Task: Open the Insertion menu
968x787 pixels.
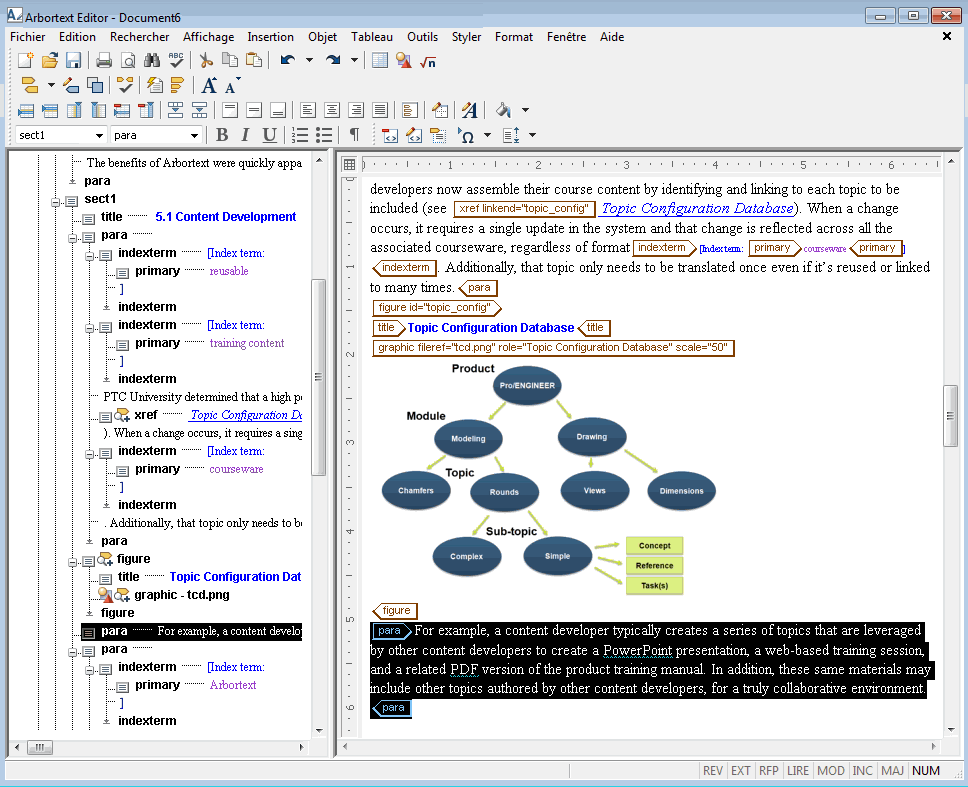Action: 270,37
